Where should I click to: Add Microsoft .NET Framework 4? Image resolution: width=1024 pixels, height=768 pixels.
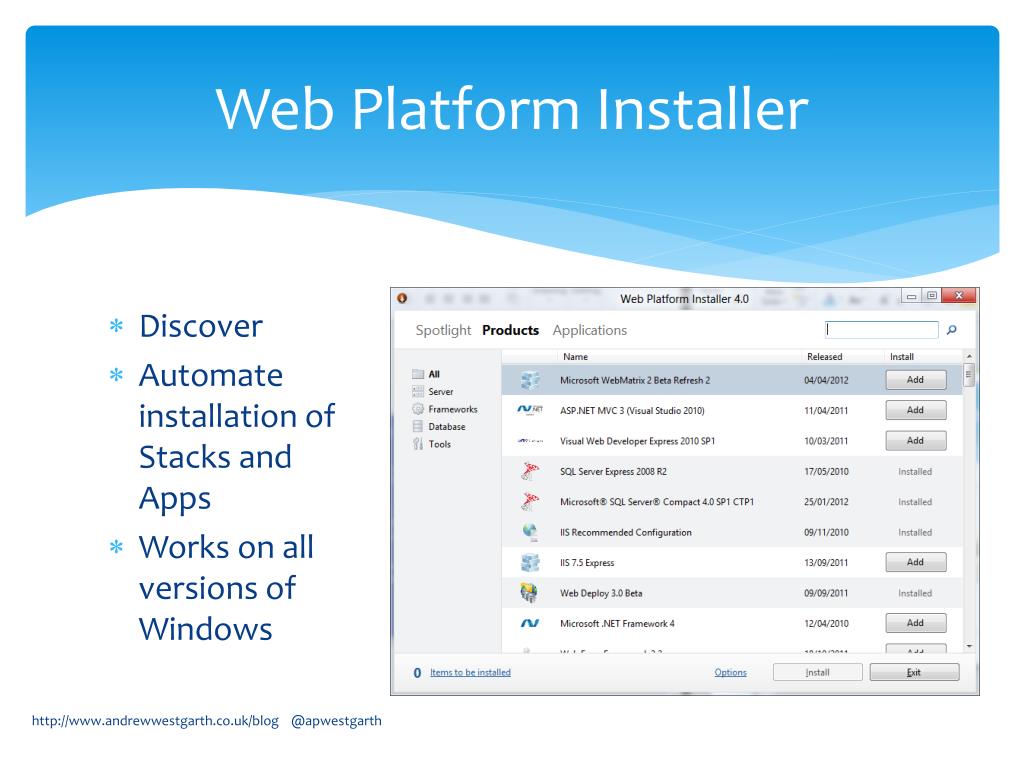(x=916, y=623)
